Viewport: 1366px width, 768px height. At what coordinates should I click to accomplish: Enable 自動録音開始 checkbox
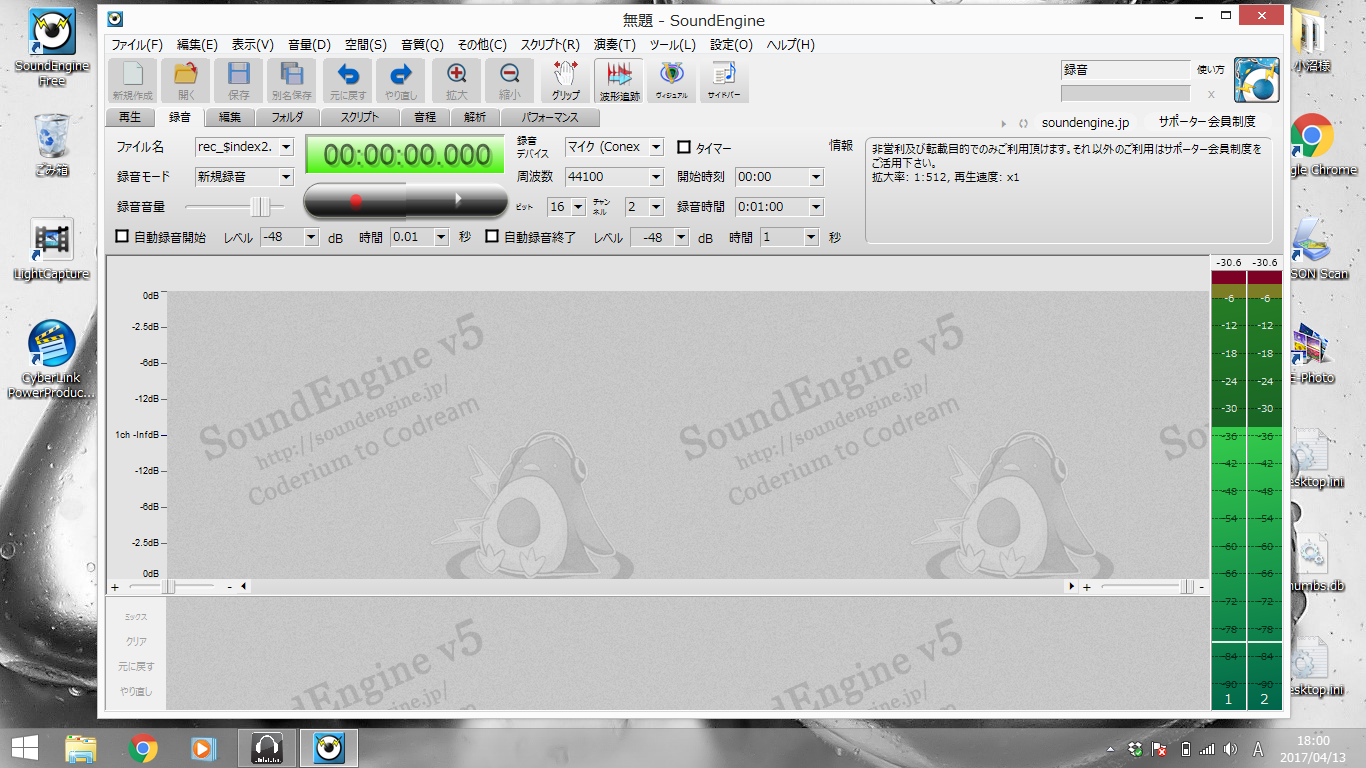click(123, 237)
